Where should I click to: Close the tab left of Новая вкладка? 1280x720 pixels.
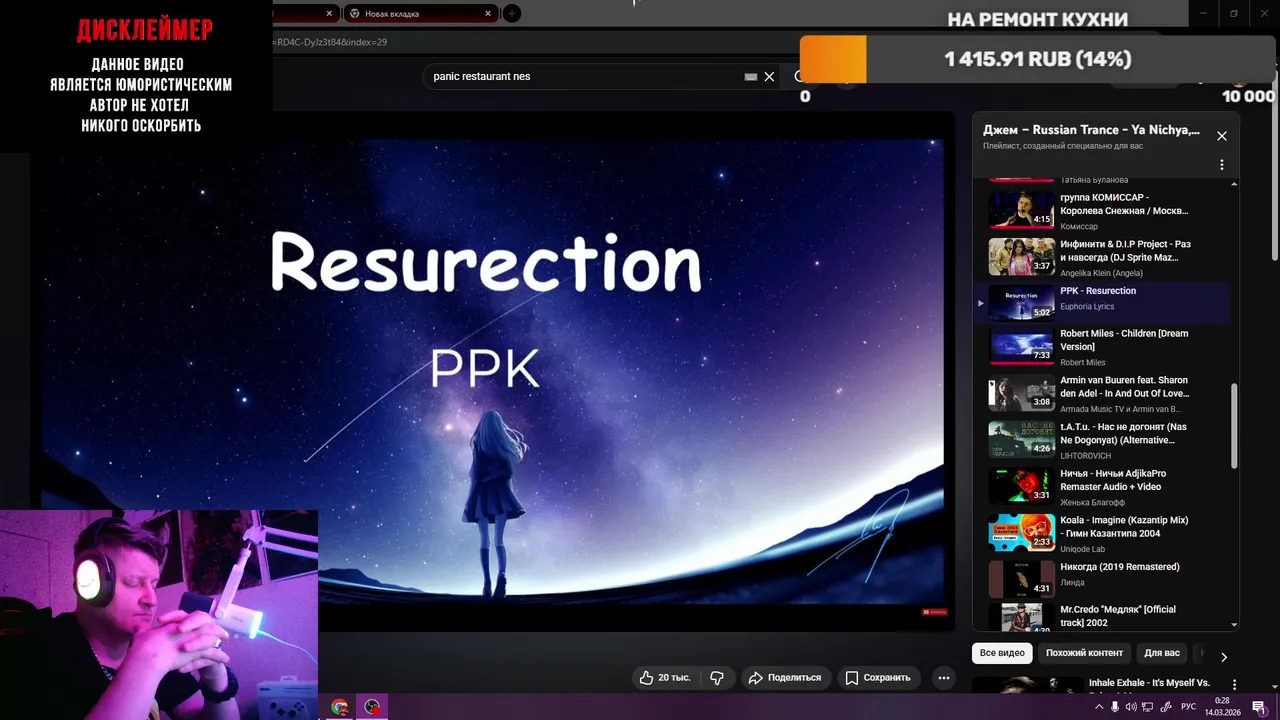pos(329,13)
